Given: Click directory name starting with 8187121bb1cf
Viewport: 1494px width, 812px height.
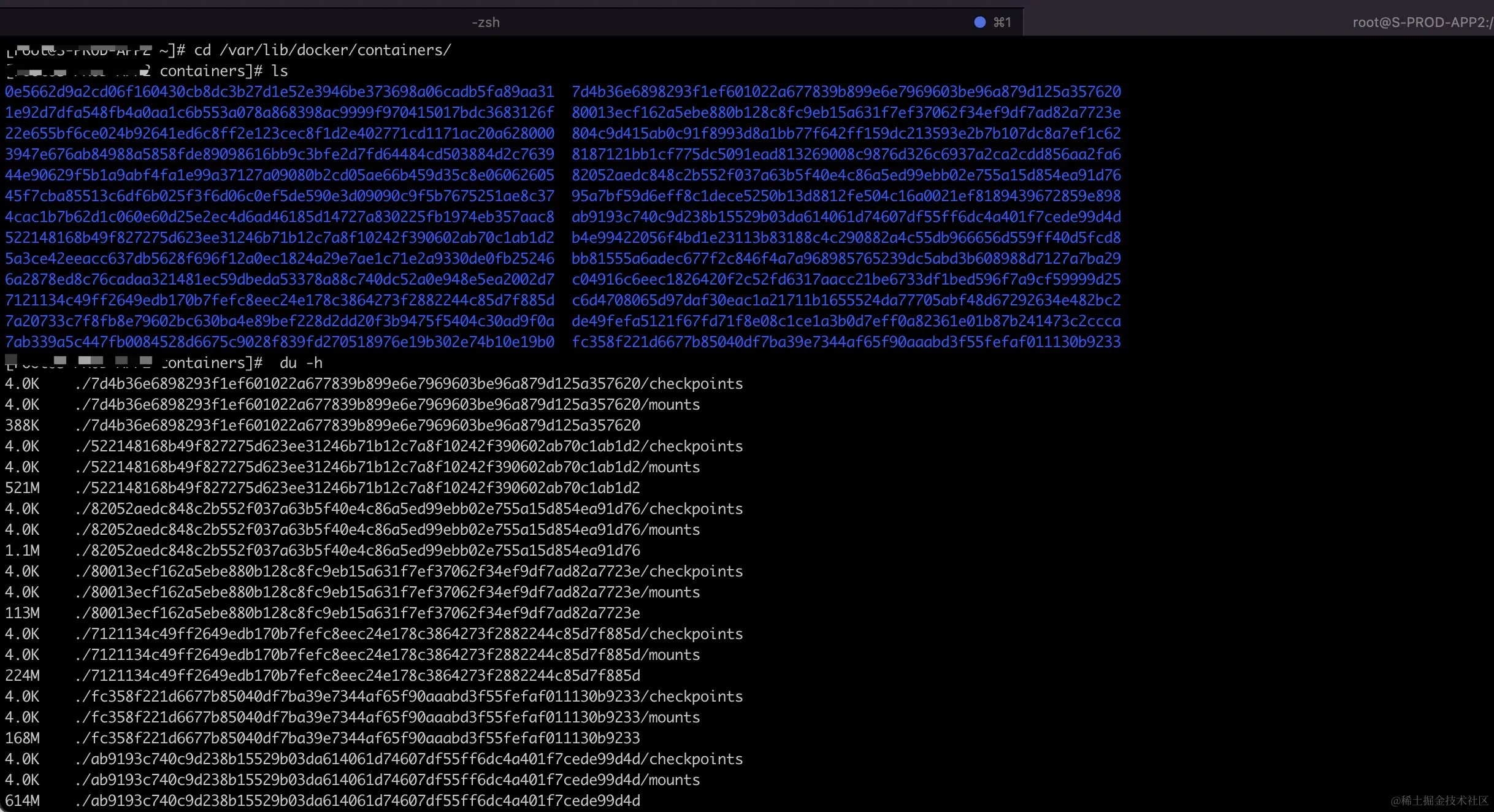Looking at the screenshot, I should [x=846, y=155].
